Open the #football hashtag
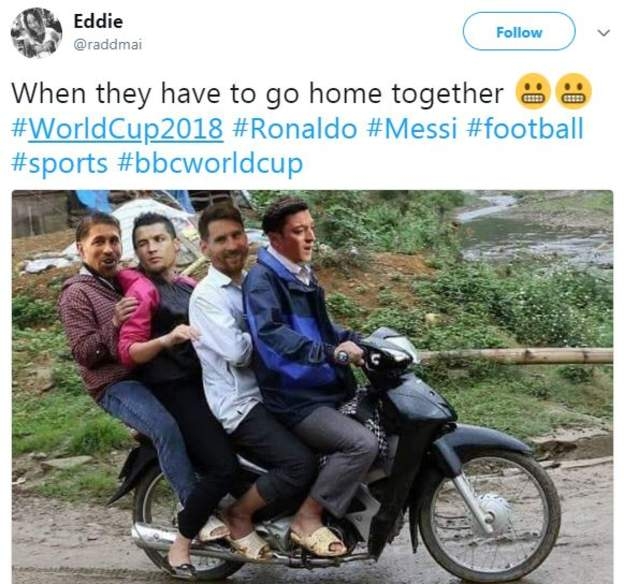The height and width of the screenshot is (584, 624). coord(525,129)
